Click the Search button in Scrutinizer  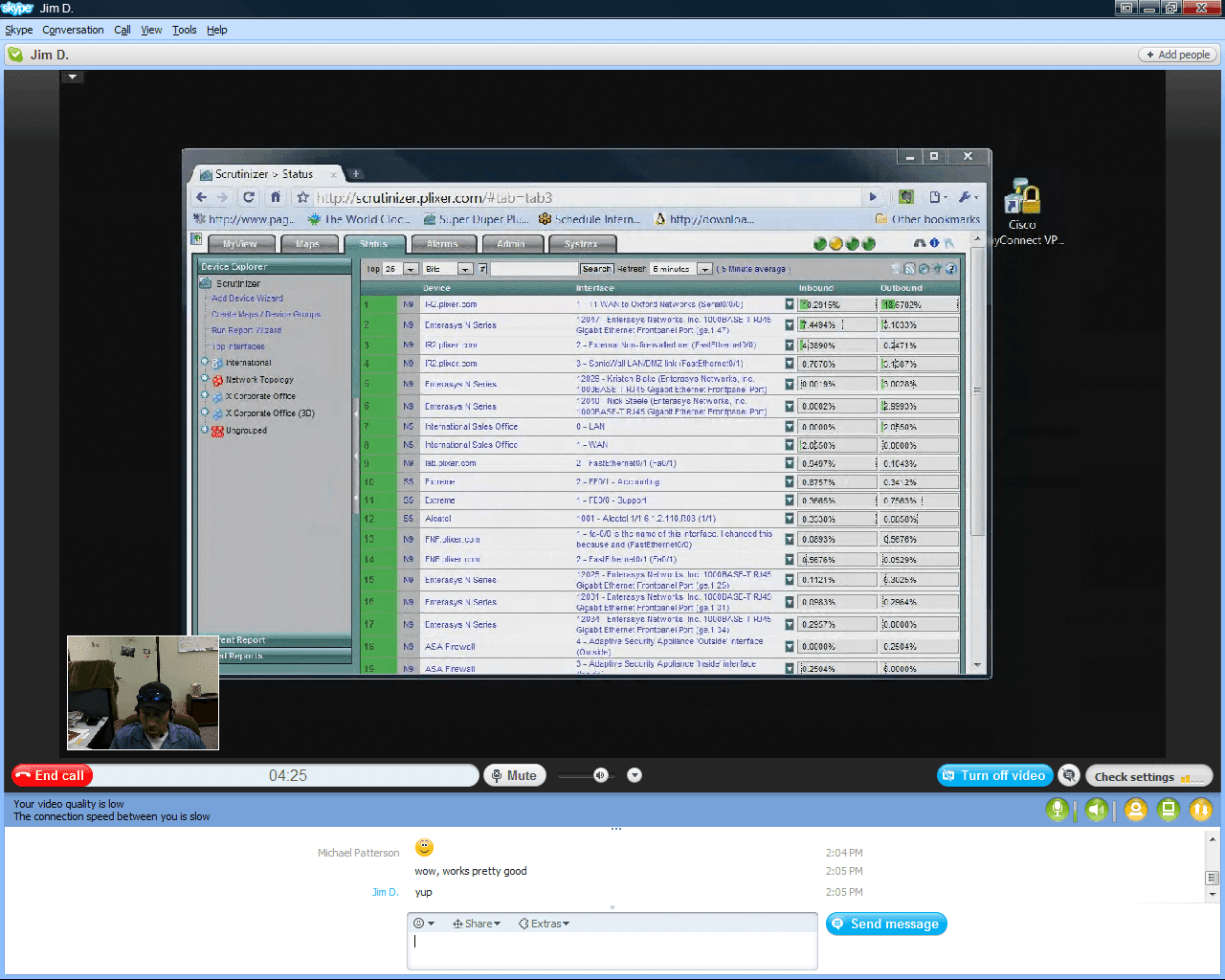pyautogui.click(x=596, y=269)
